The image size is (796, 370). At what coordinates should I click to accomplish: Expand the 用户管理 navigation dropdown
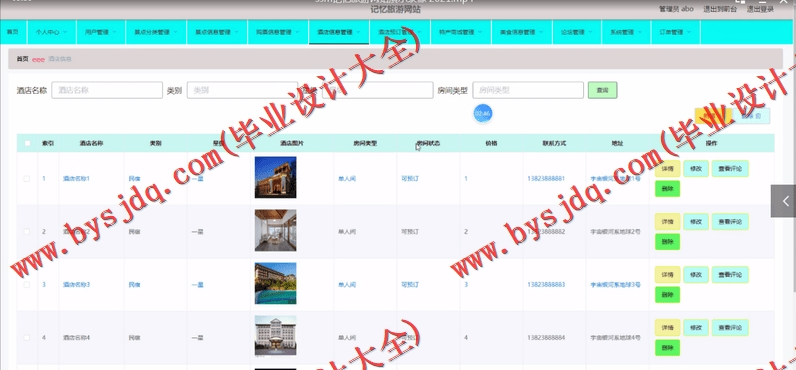[x=101, y=32]
